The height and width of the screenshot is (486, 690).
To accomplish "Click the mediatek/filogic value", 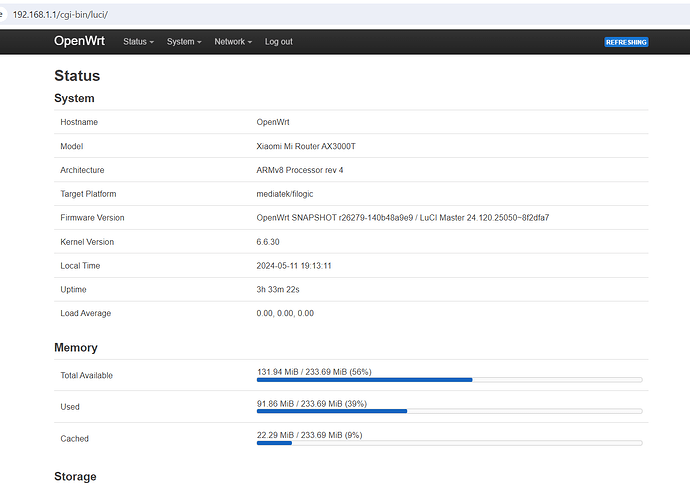I will tap(285, 194).
